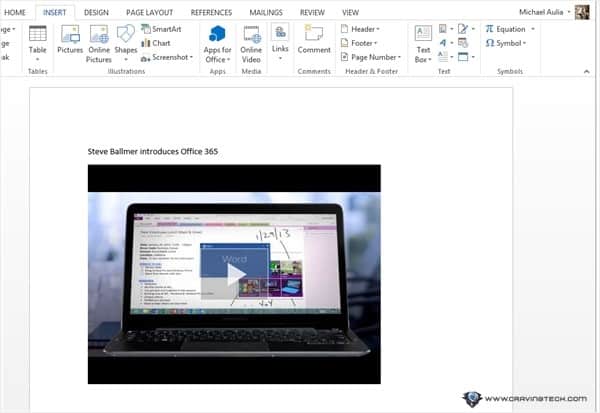
Task: Play the embedded Office 365 video
Action: pos(236,274)
